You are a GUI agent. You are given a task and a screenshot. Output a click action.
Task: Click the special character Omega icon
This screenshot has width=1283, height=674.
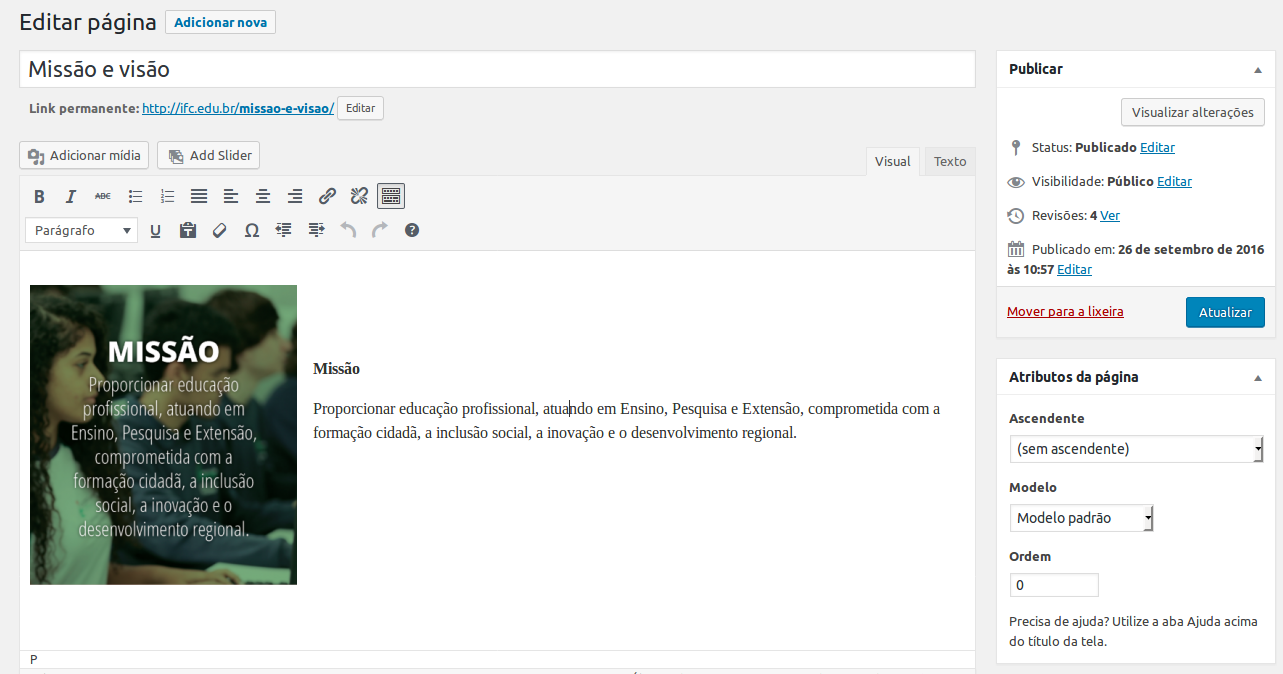252,230
